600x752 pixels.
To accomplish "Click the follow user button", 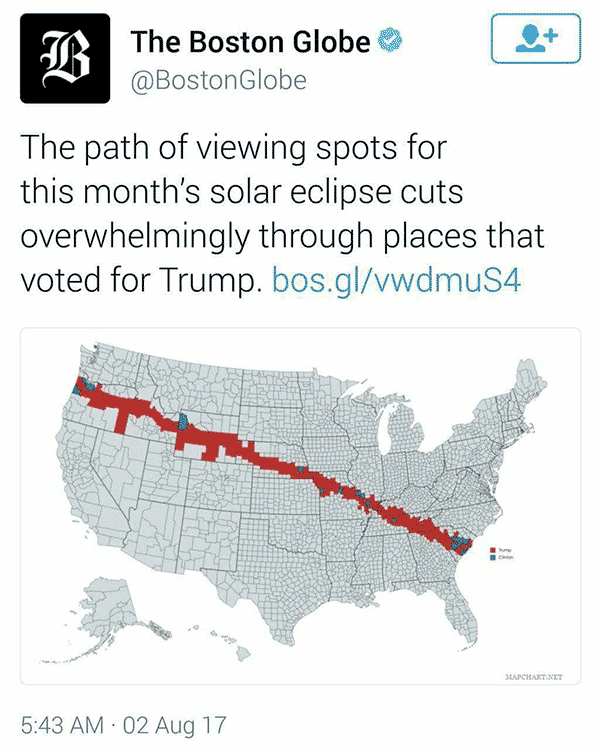I will pos(536,38).
